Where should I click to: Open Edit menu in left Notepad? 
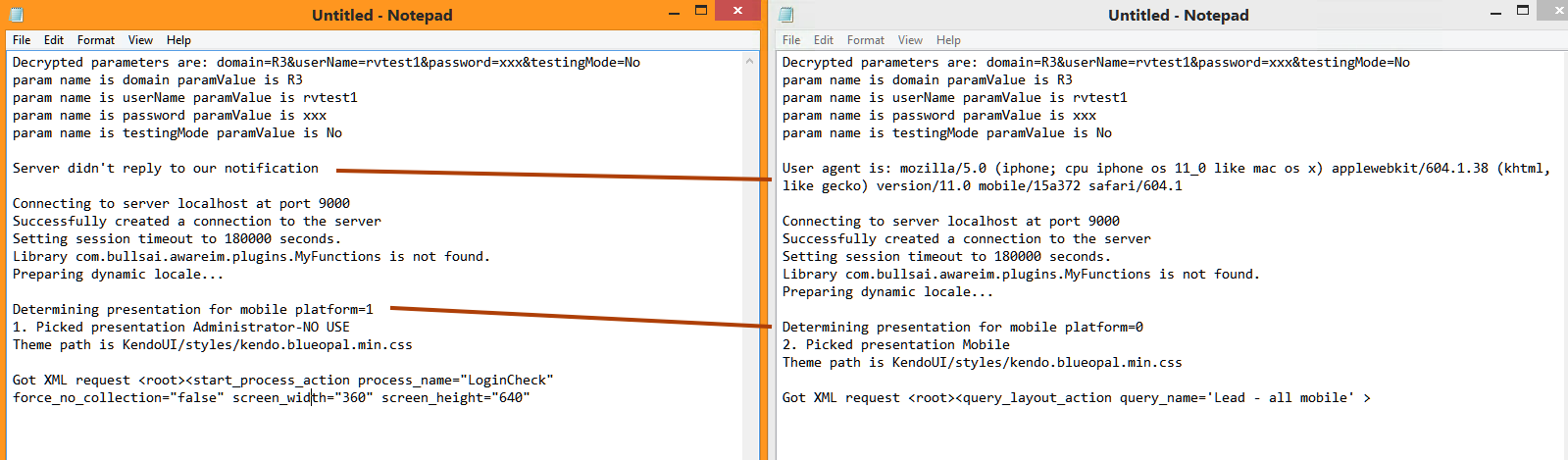click(x=54, y=40)
